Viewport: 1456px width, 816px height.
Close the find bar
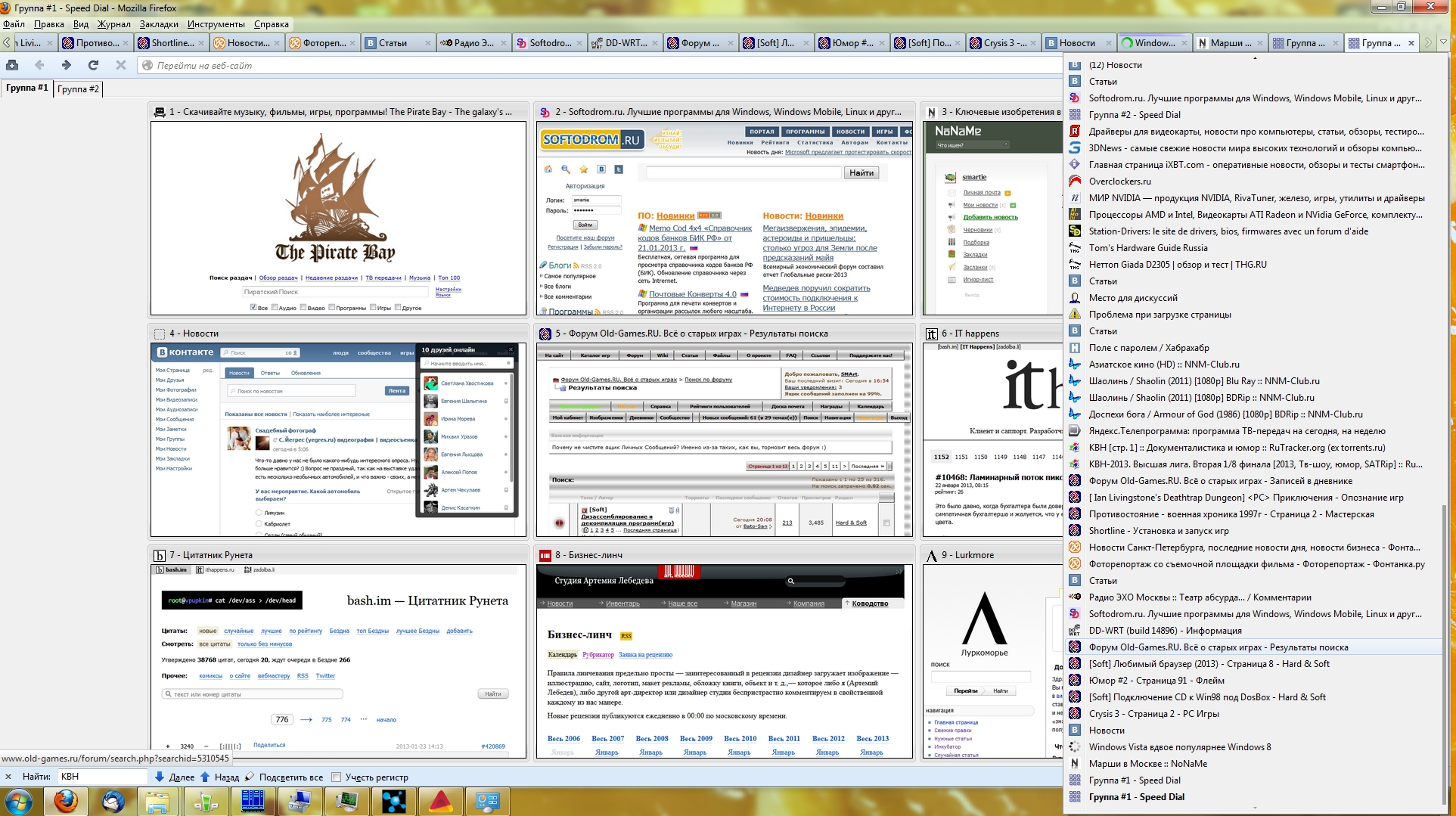(x=8, y=777)
